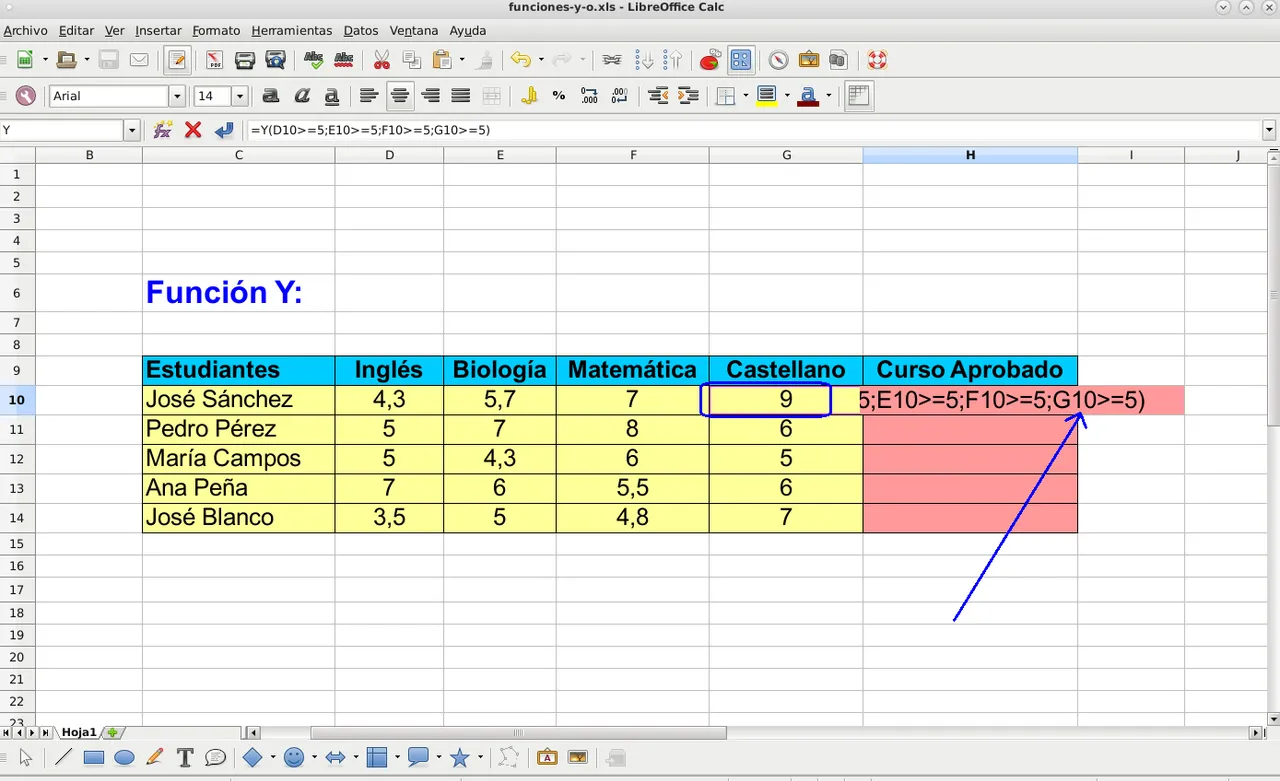Click the yellow background color swatch
The image size is (1280, 781).
coord(767,96)
